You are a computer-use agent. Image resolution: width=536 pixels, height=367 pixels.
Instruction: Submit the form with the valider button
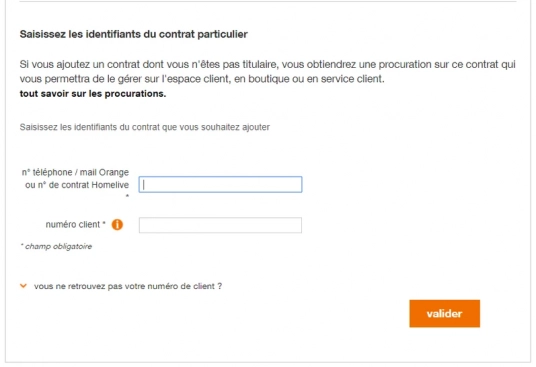tap(445, 314)
